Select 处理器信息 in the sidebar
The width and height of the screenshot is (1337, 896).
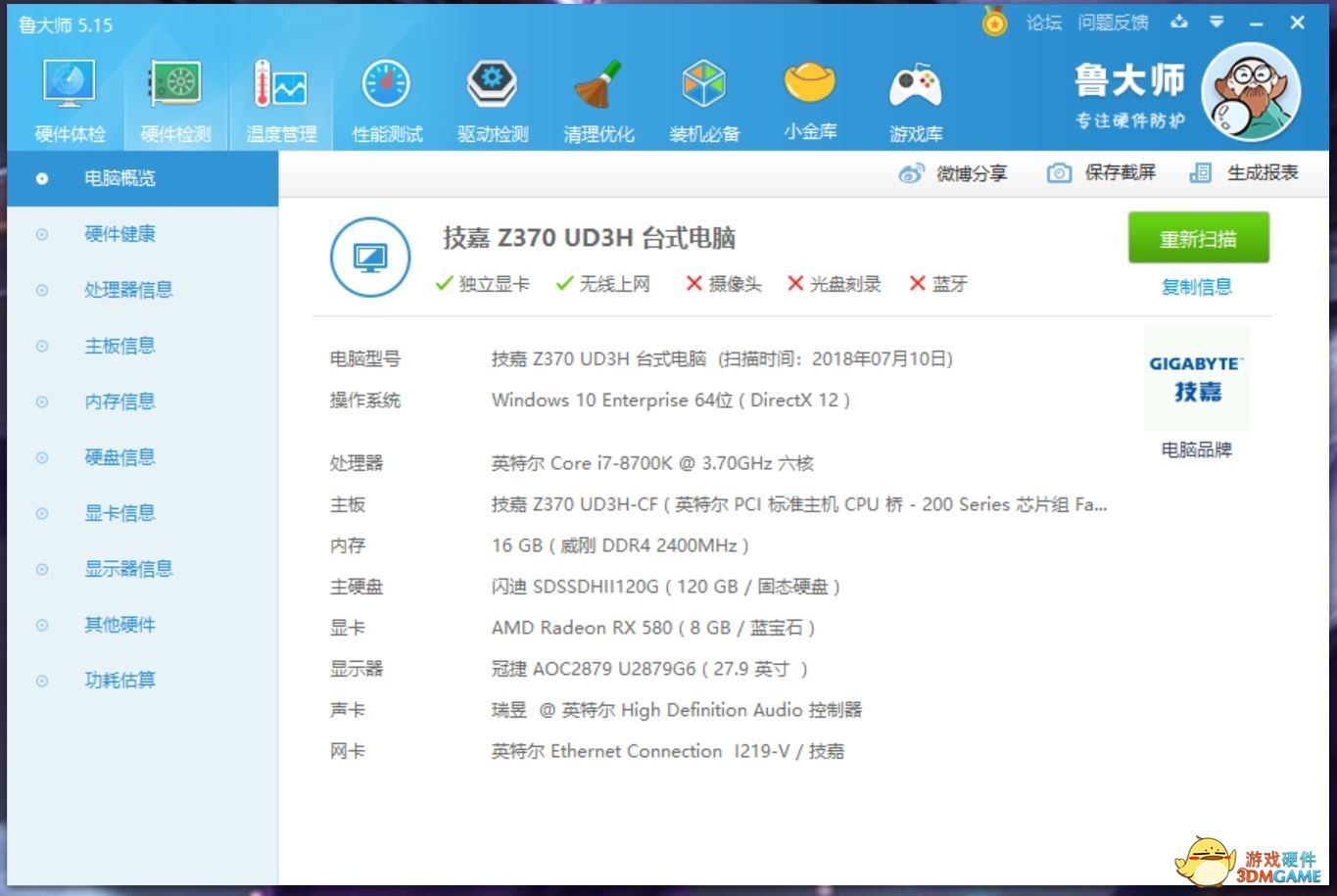pos(143,290)
